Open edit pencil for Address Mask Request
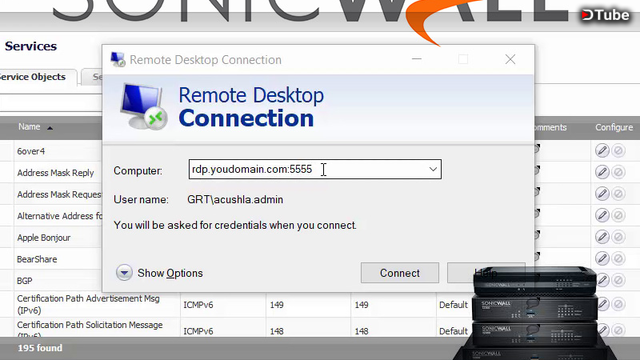The height and width of the screenshot is (360, 640). pyautogui.click(x=602, y=193)
